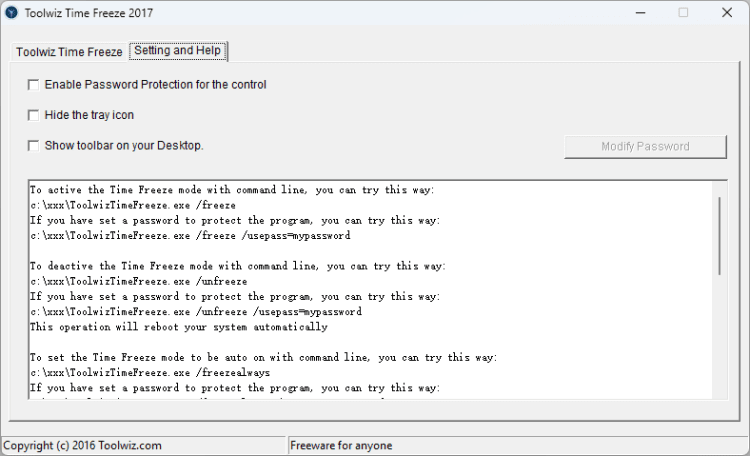
Task: Click the 'will reboot your system automatically' line
Action: pyautogui.click(x=178, y=327)
